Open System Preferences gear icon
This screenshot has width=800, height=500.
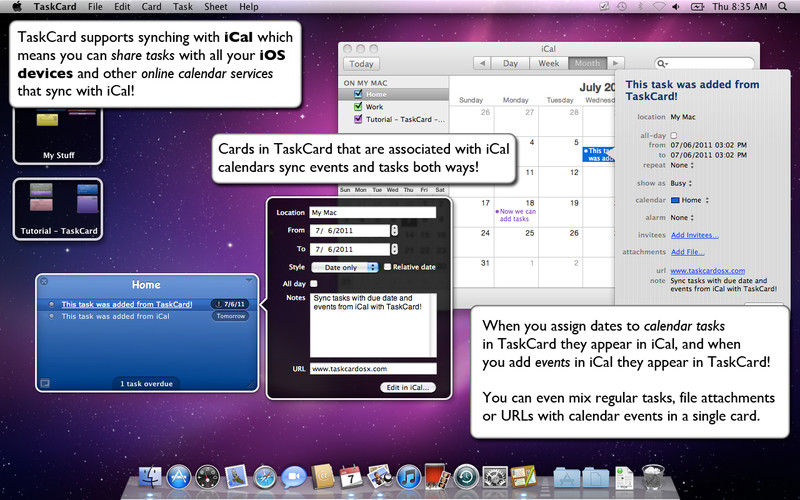(494, 477)
